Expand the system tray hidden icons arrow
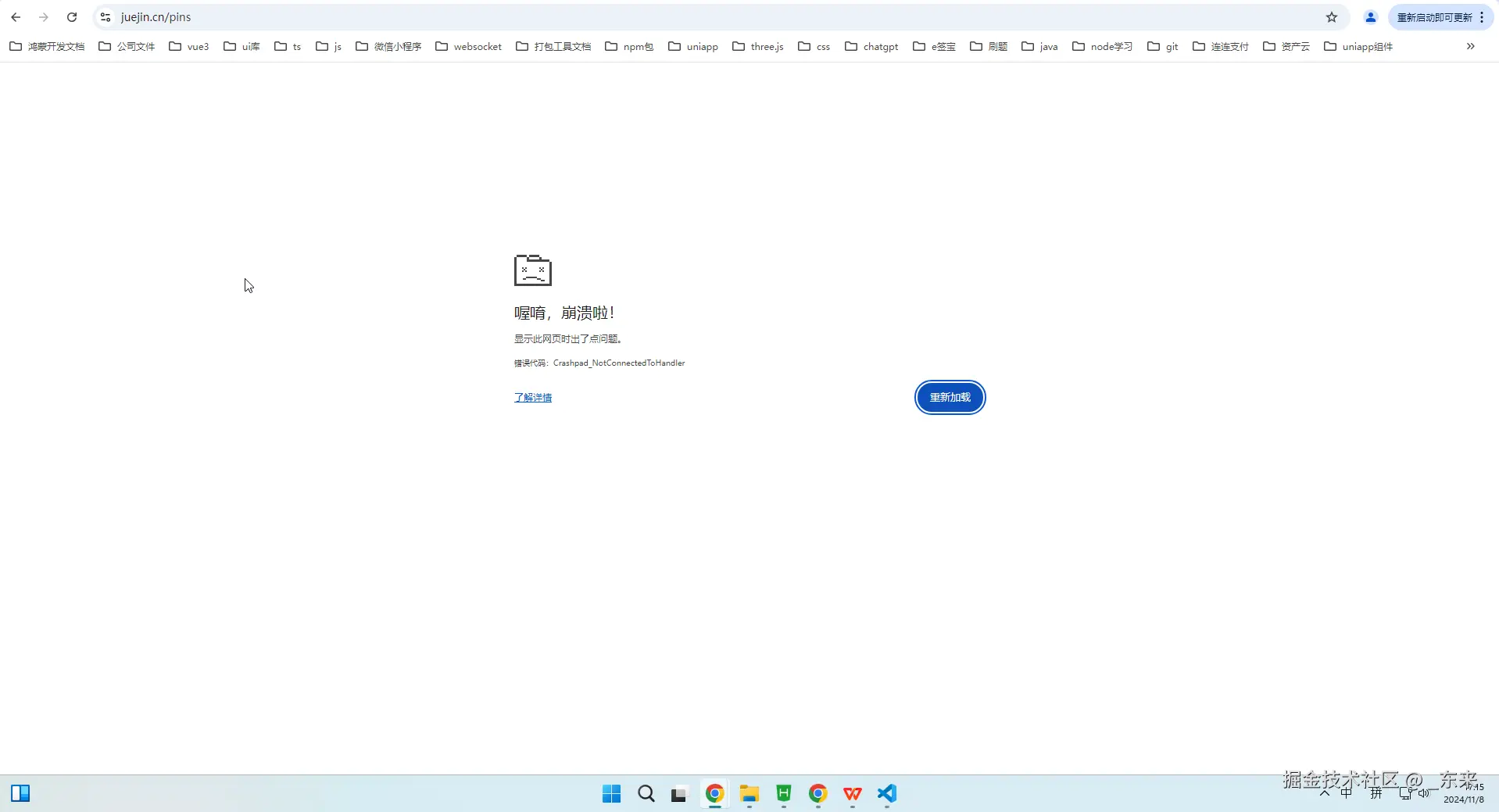 click(x=1325, y=793)
